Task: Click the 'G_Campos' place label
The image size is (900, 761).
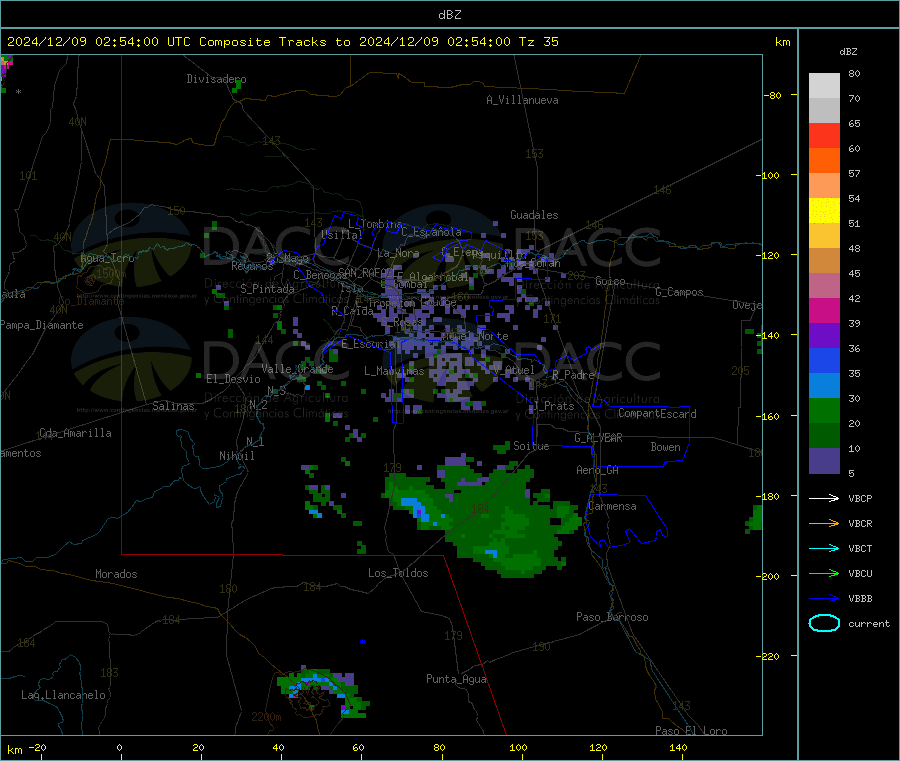Action: pyautogui.click(x=679, y=292)
